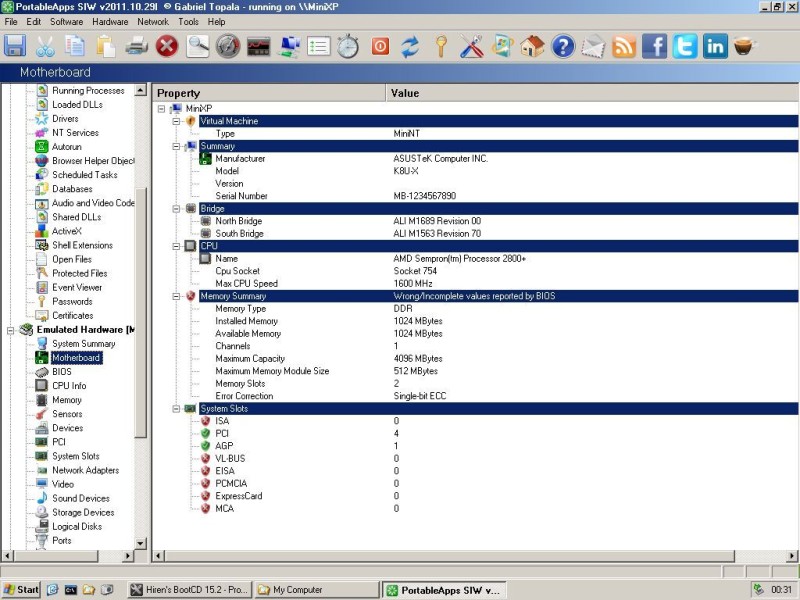Click the 'Socket 754' value
The width and height of the screenshot is (800, 600).
tap(414, 271)
